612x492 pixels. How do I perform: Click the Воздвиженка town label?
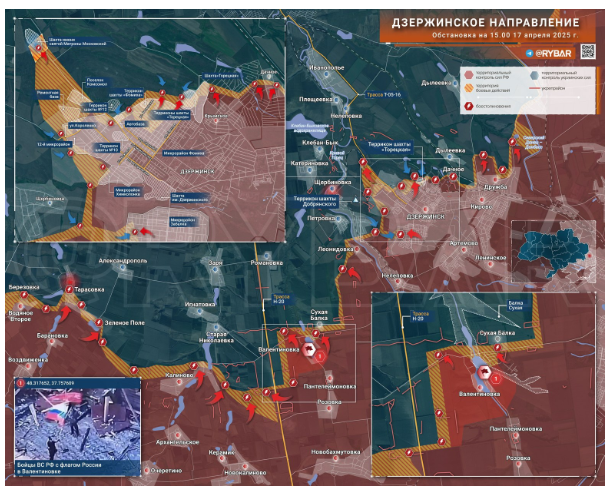click(x=28, y=360)
